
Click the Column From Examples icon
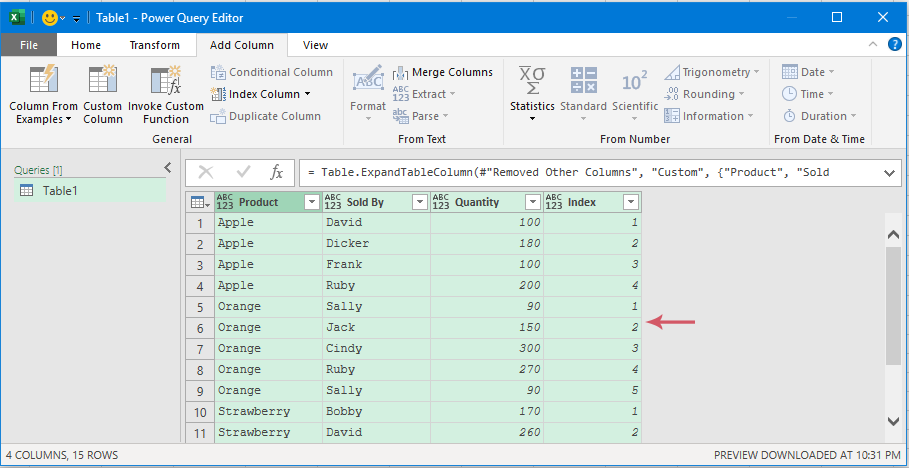coord(43,80)
